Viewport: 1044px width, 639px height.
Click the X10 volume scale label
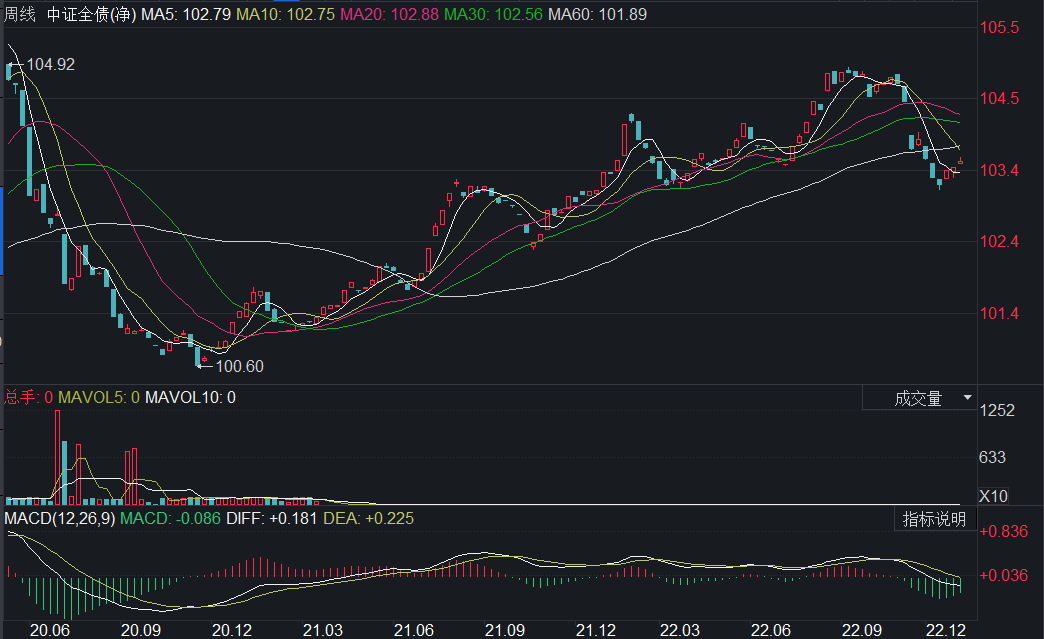(992, 497)
